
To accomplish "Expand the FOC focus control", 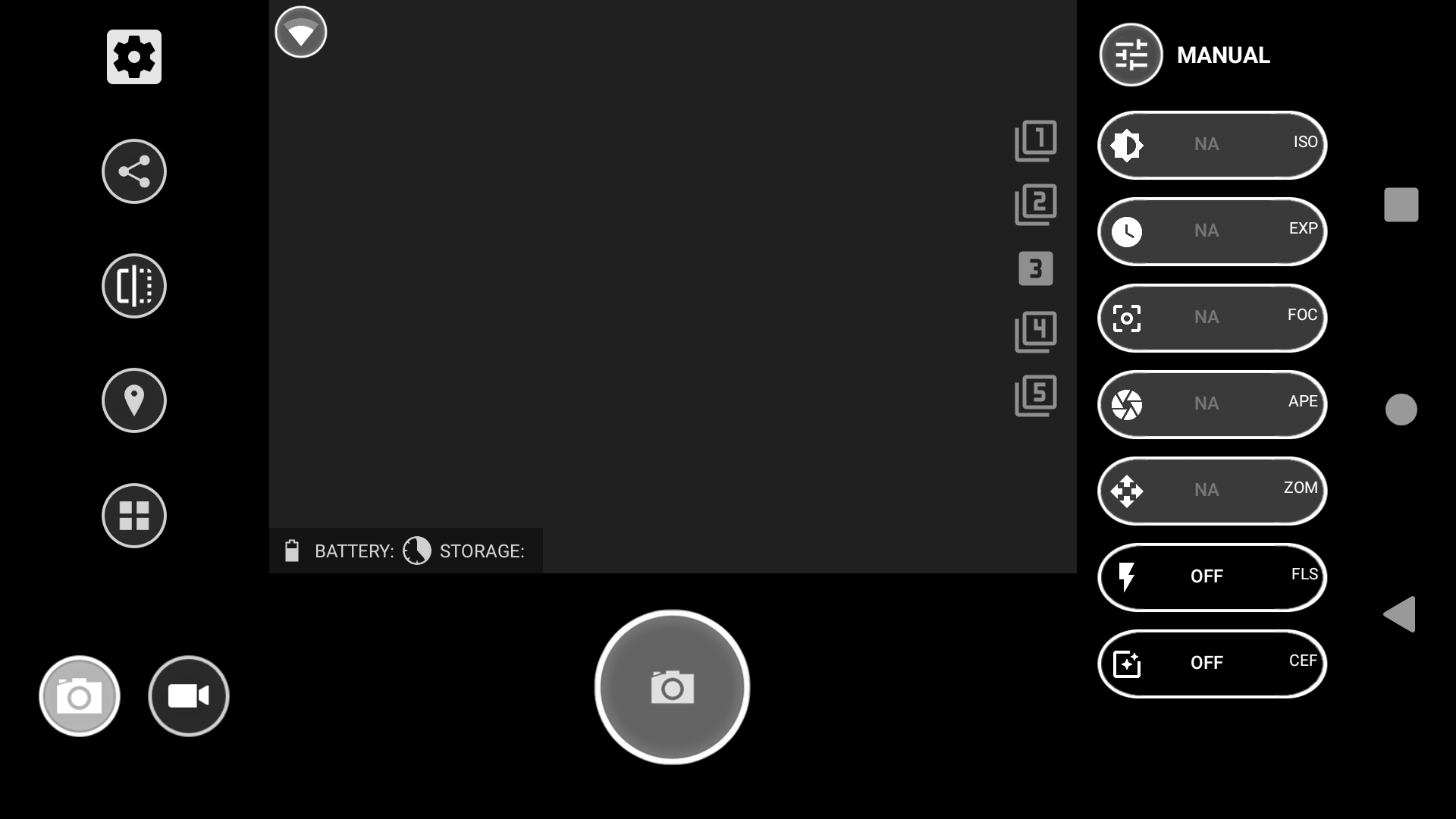I will point(1212,318).
